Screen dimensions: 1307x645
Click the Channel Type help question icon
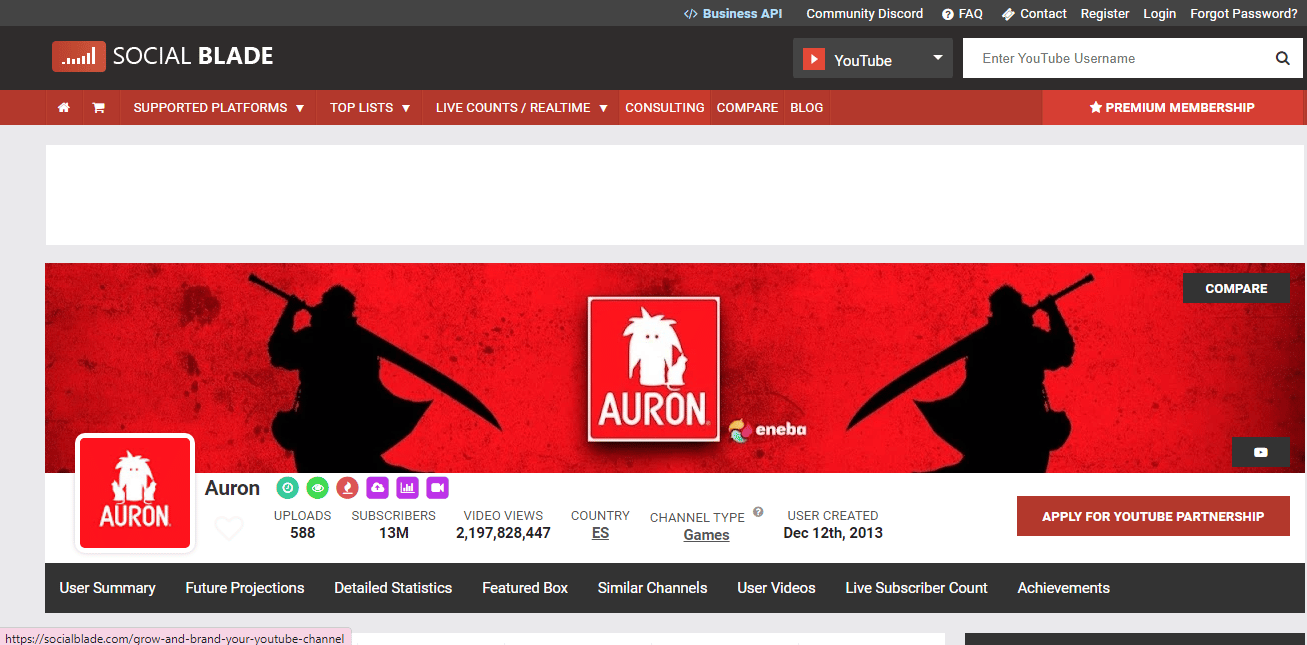[758, 512]
